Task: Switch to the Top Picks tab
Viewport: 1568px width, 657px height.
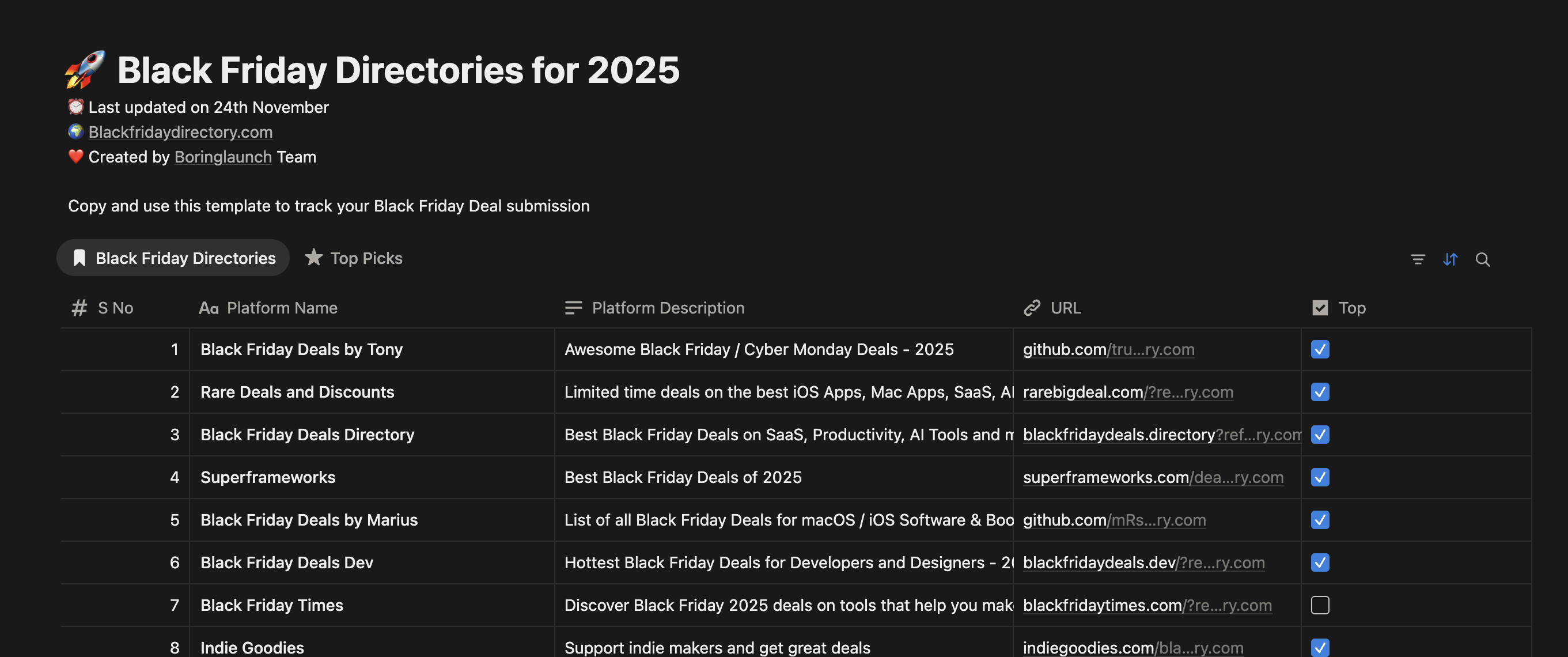Action: pos(365,258)
